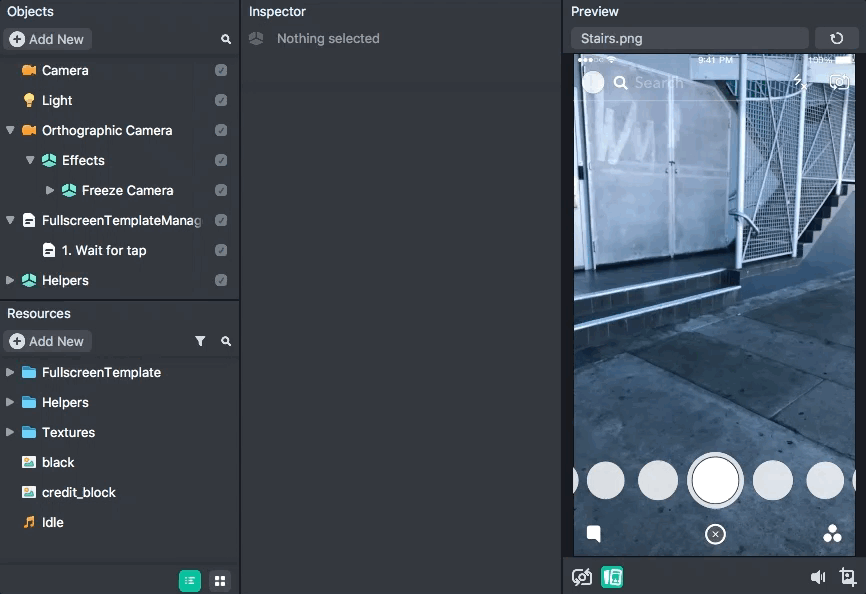Open the Resources filter icon
The width and height of the screenshot is (866, 594).
pos(200,341)
